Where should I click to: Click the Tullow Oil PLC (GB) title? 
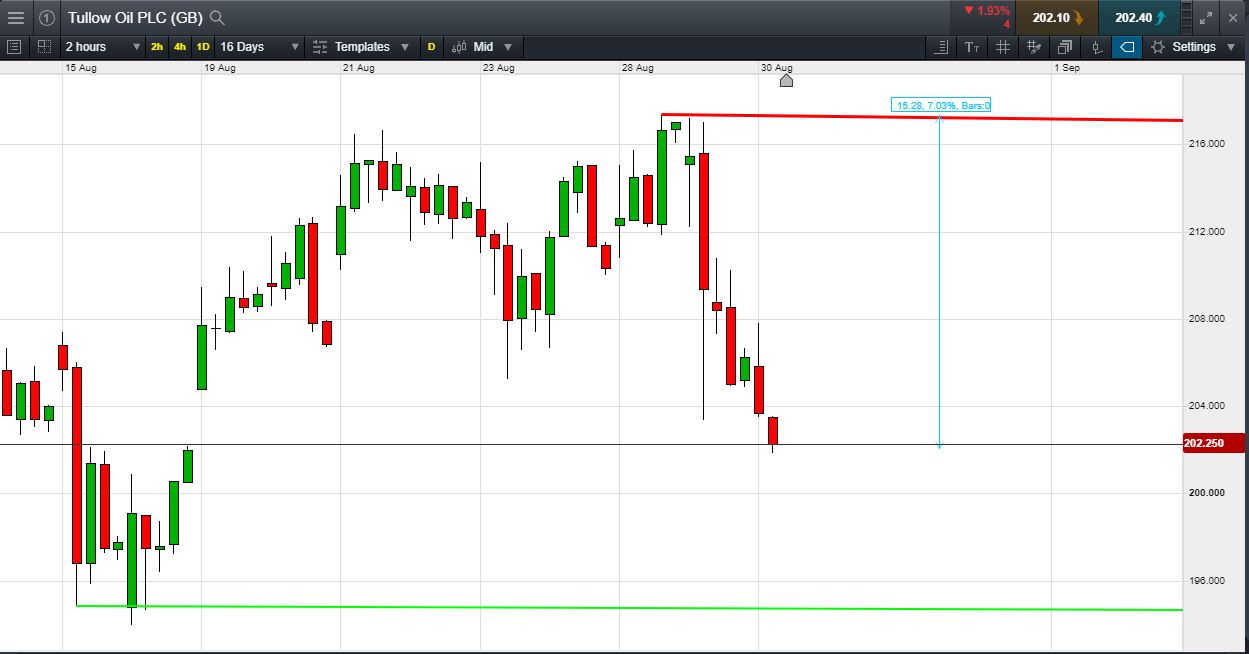(x=135, y=18)
